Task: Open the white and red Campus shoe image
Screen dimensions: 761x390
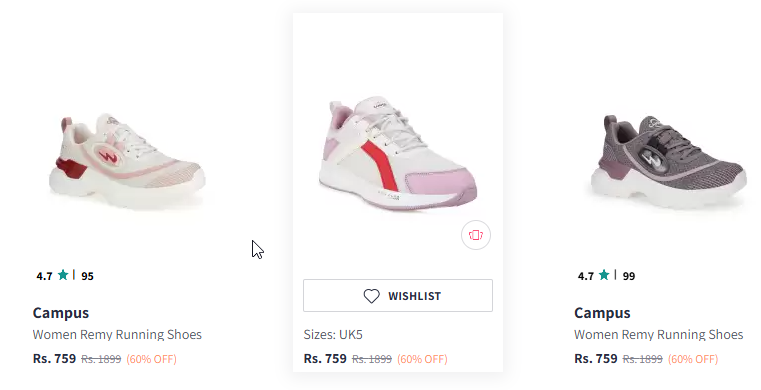Action: point(127,161)
